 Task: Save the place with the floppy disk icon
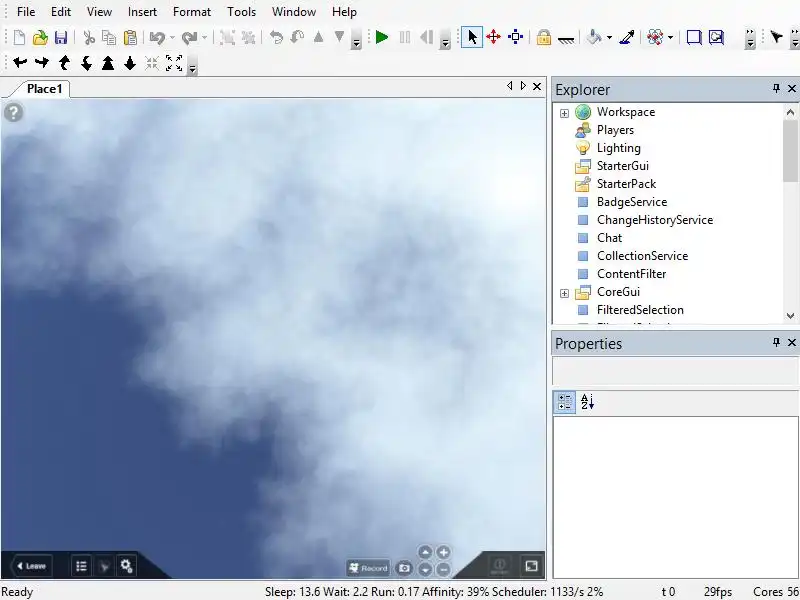[61, 37]
